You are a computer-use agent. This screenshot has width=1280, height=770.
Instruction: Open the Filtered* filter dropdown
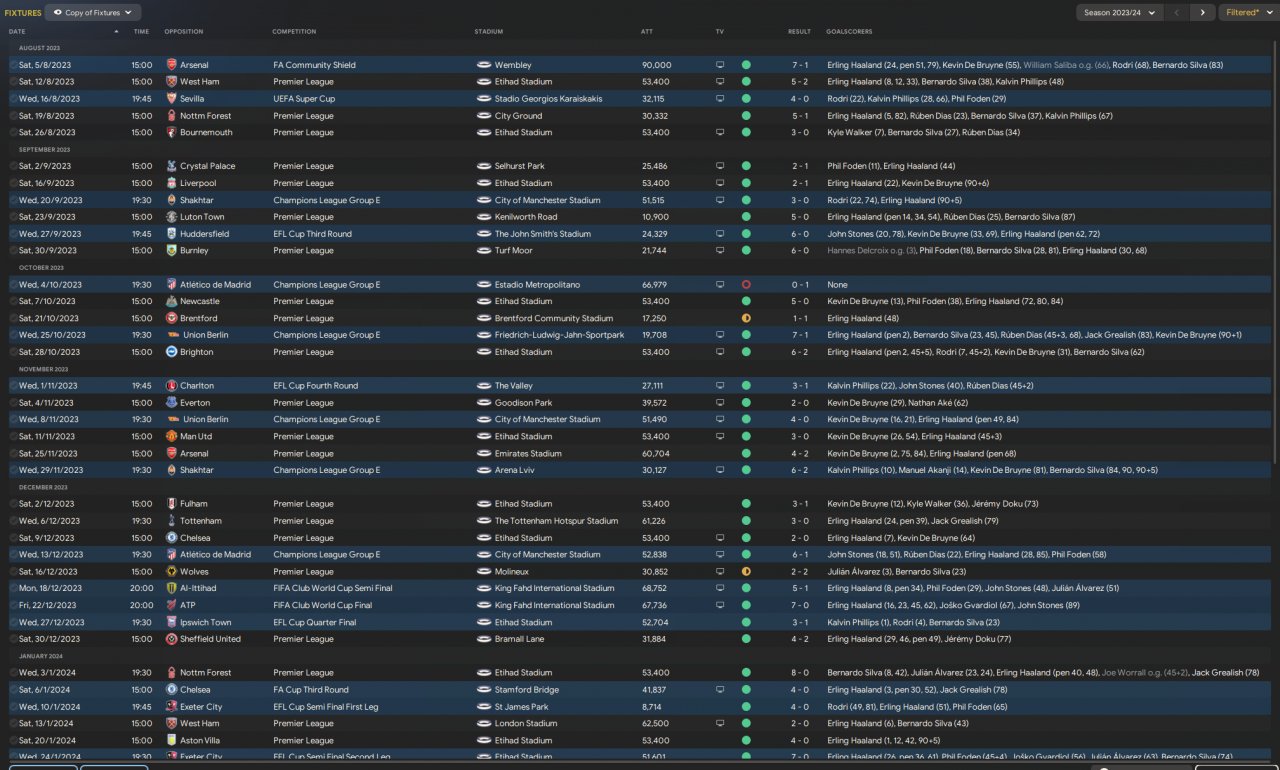click(x=1247, y=13)
